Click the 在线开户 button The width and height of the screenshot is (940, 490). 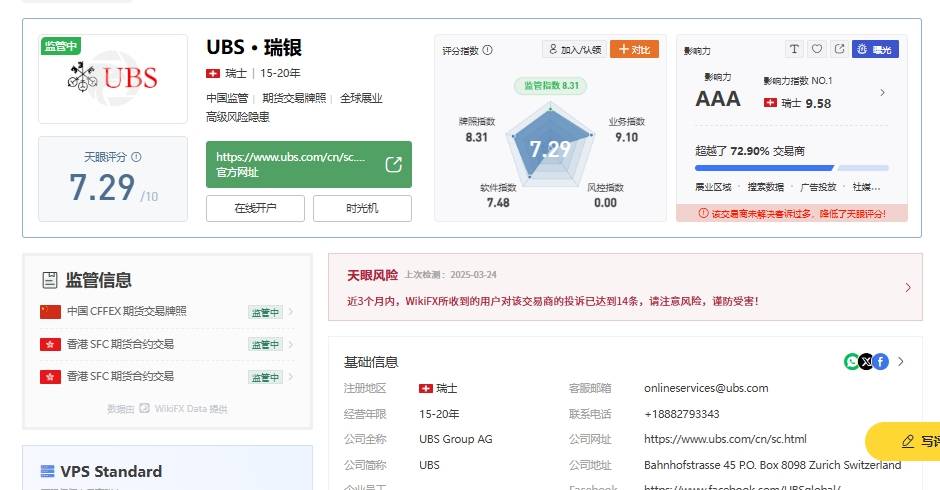click(x=255, y=208)
